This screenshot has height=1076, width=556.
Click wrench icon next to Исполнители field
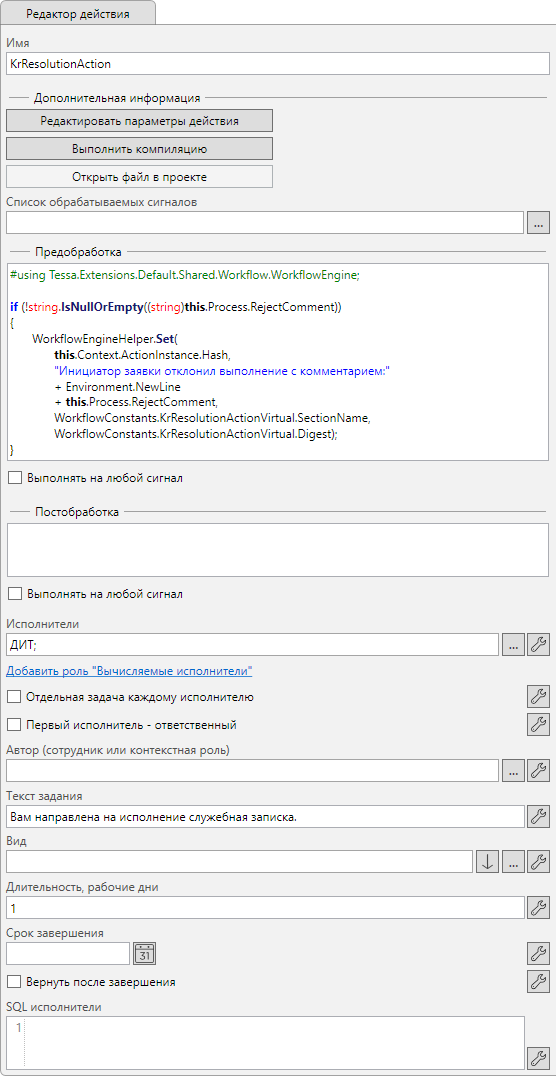tap(538, 644)
